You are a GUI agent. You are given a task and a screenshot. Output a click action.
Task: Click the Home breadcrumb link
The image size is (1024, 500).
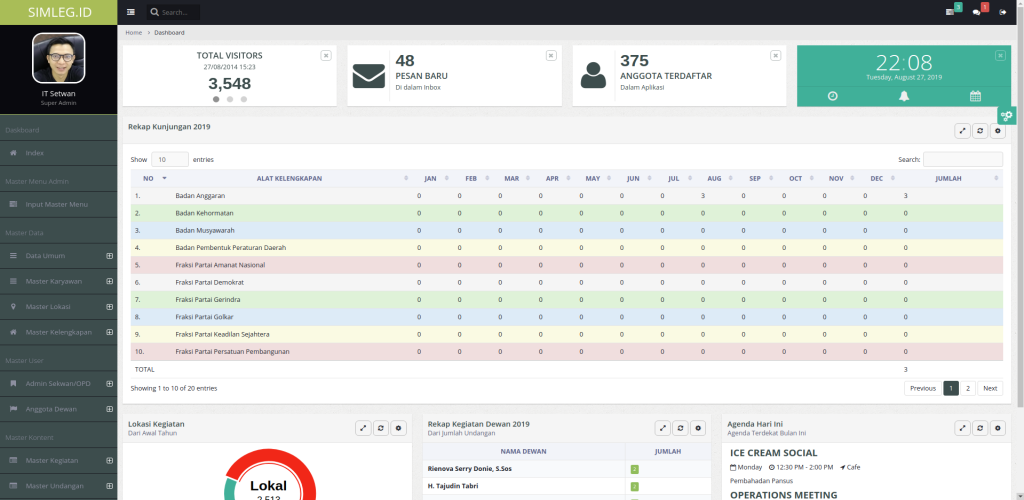133,32
